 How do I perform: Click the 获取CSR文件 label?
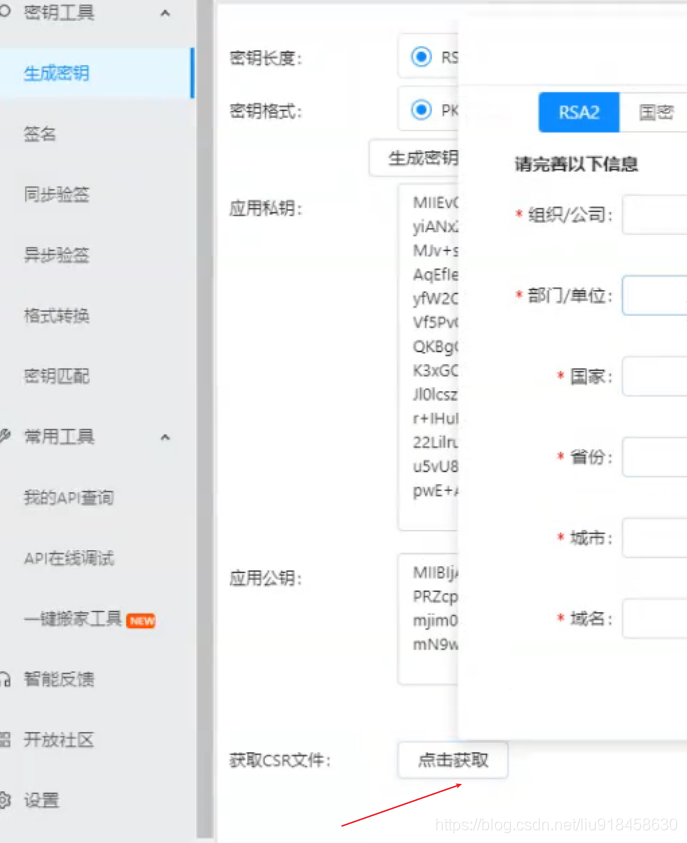coord(280,760)
